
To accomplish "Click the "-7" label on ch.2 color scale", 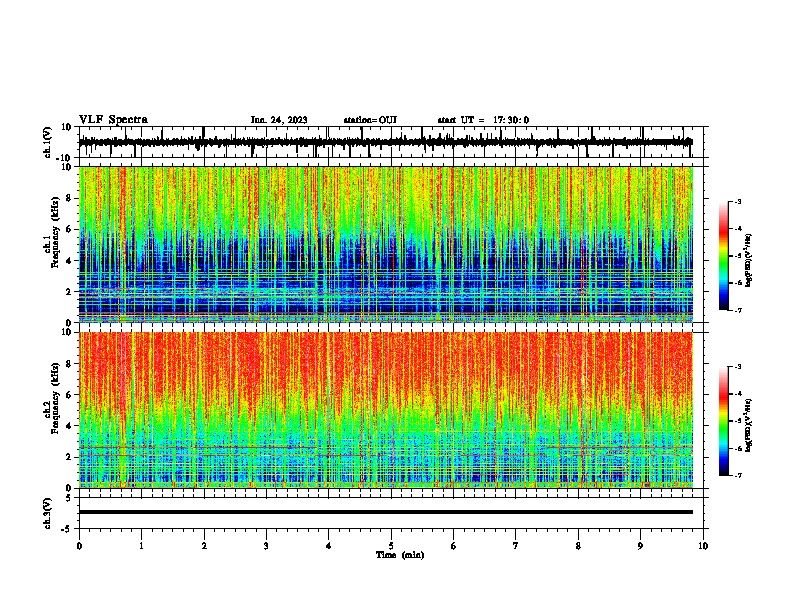I will (x=737, y=476).
